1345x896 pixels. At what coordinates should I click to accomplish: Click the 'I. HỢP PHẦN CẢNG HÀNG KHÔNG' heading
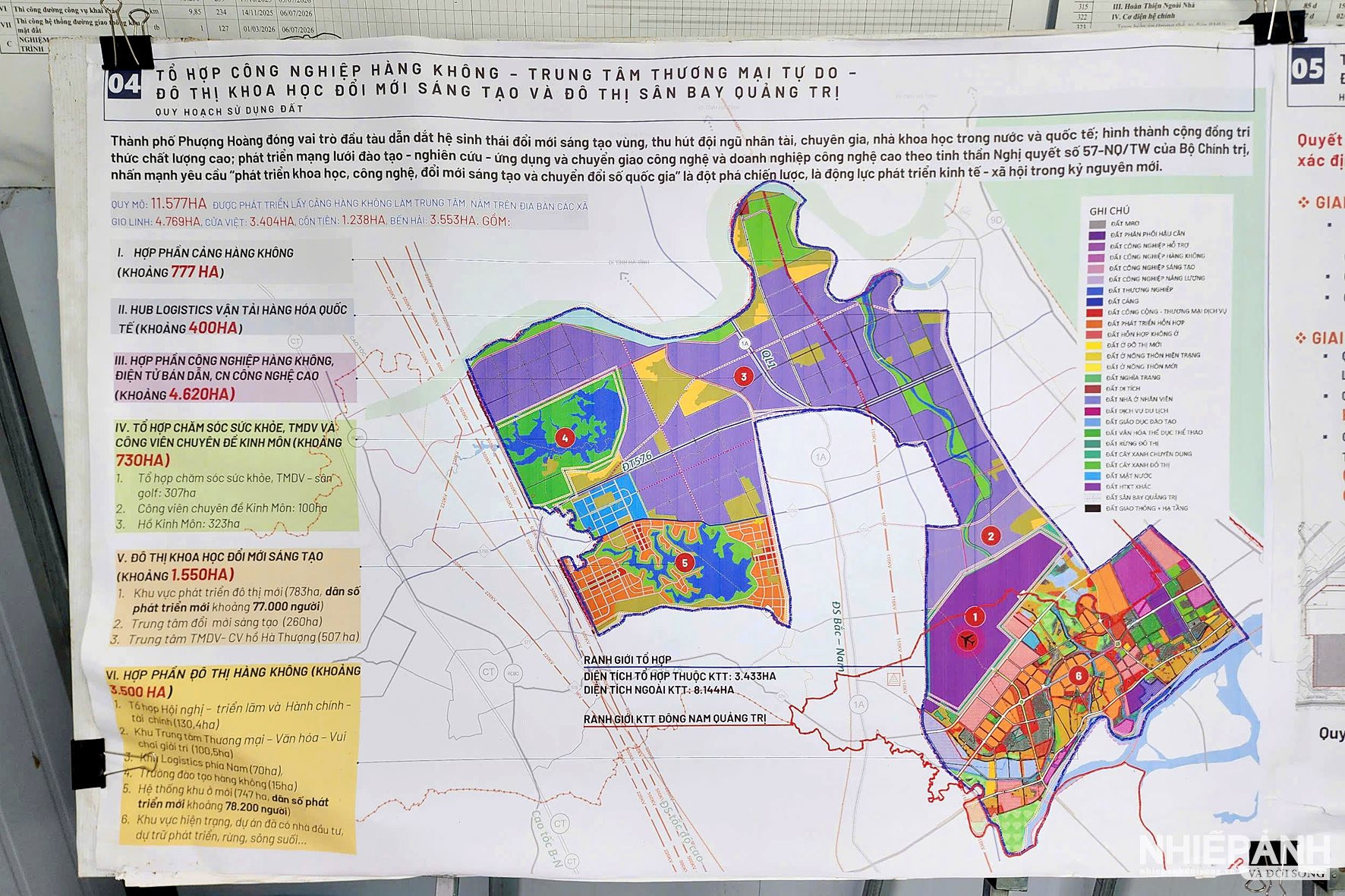click(206, 253)
